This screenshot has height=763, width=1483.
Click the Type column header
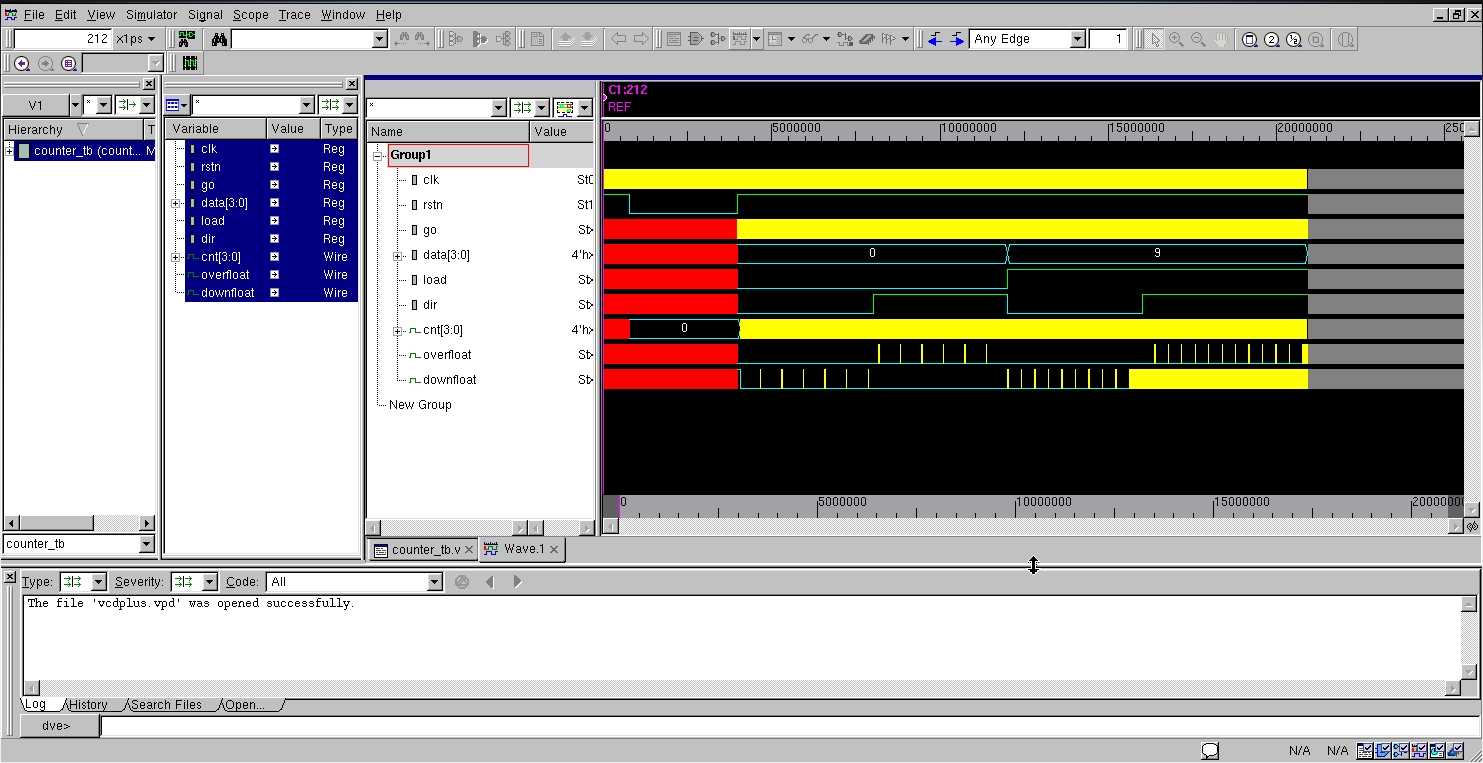[338, 129]
